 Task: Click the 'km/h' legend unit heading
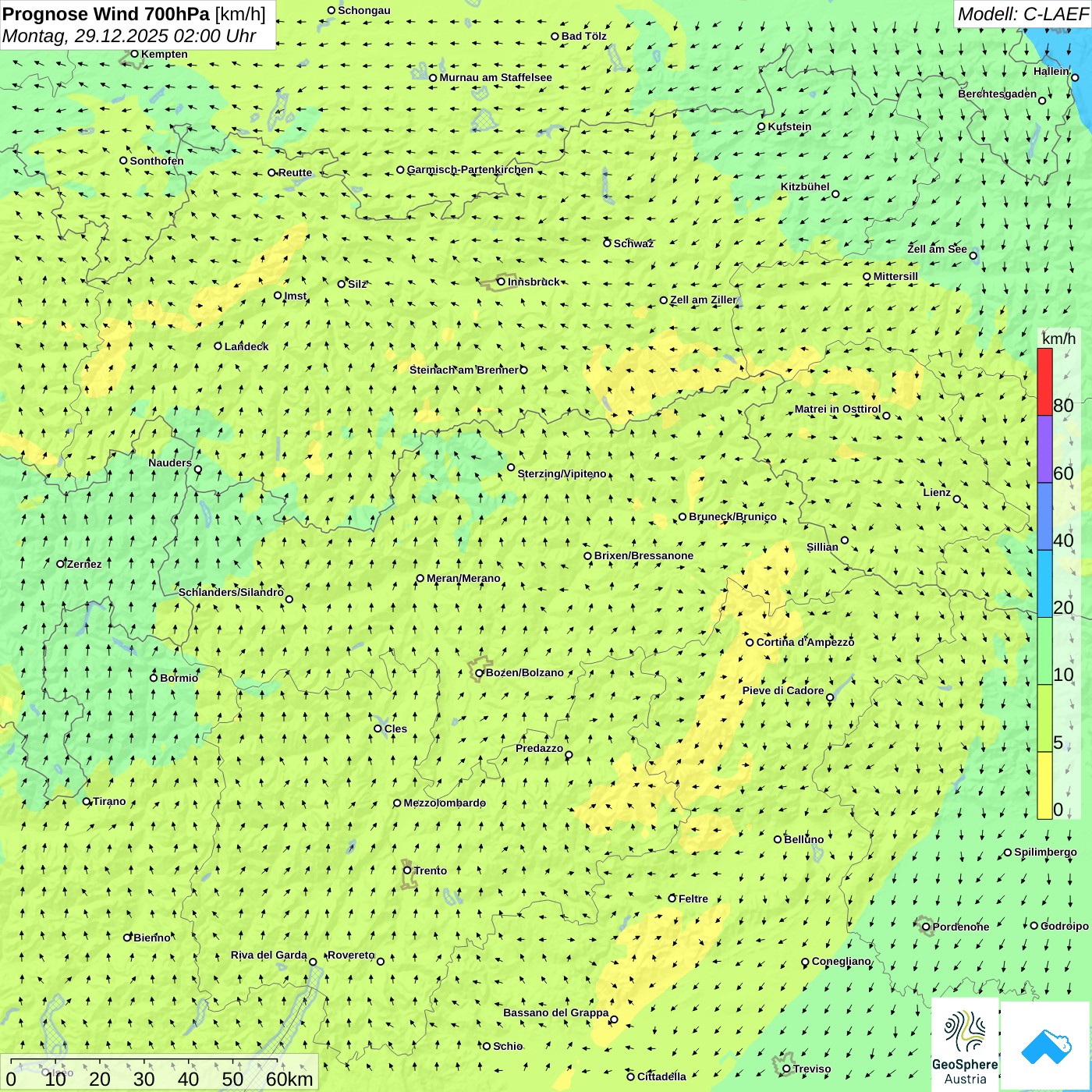coord(1058,338)
